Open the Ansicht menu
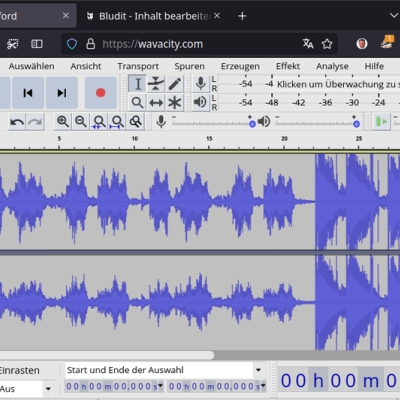400x400 pixels. 86,66
